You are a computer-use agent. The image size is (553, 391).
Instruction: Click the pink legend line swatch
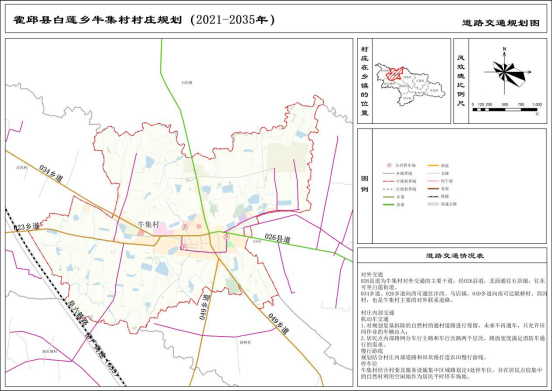click(x=433, y=181)
